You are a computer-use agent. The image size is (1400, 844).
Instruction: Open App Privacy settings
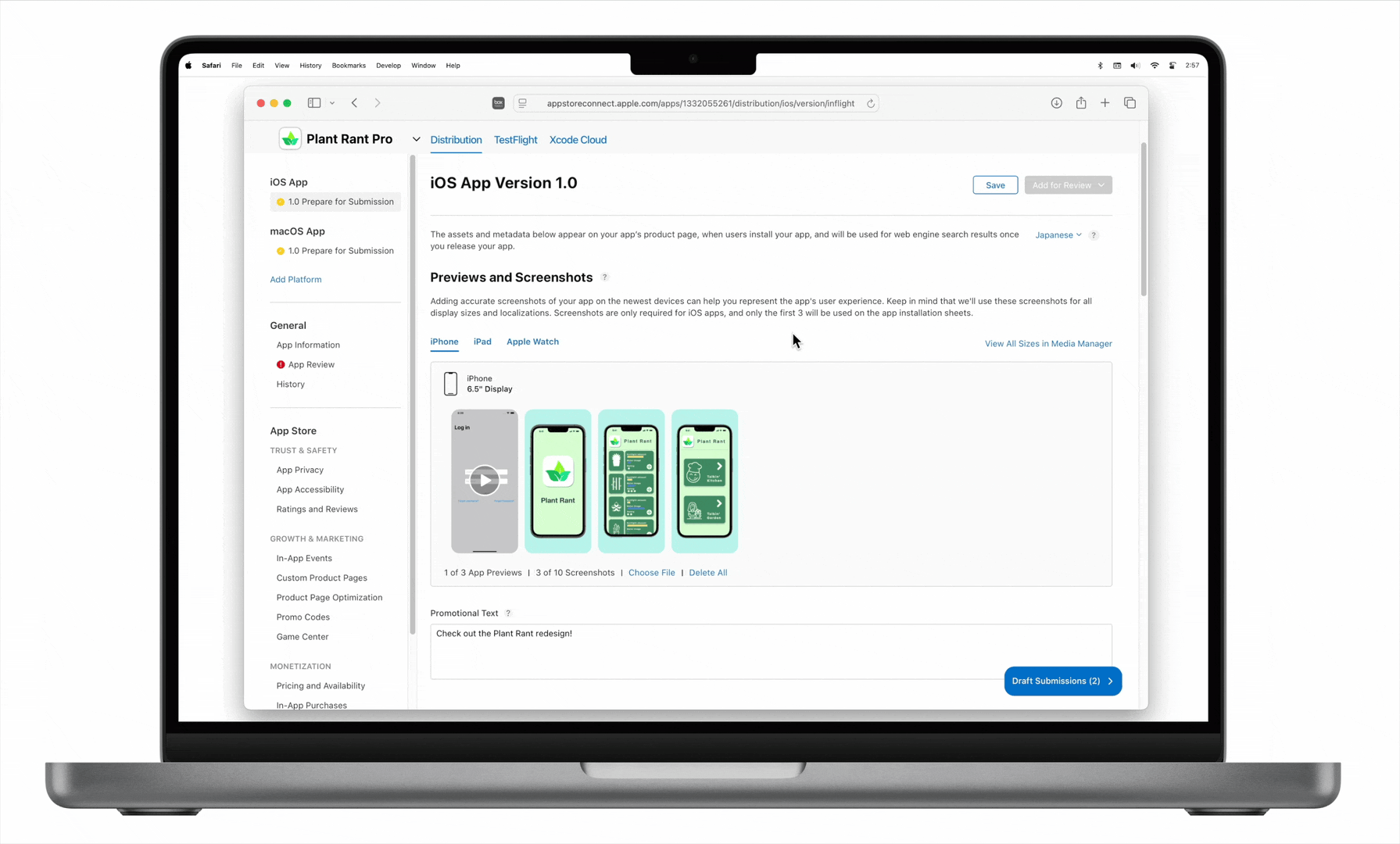[x=300, y=470]
